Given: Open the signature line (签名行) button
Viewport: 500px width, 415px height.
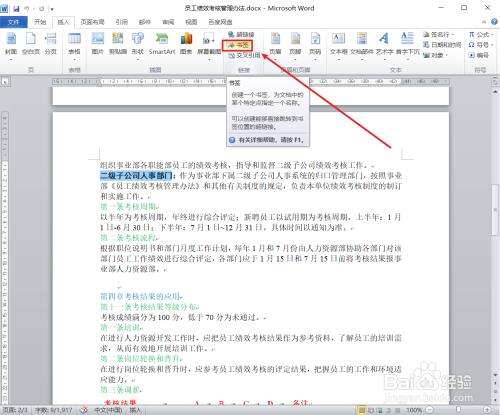Looking at the screenshot, I should point(440,34).
